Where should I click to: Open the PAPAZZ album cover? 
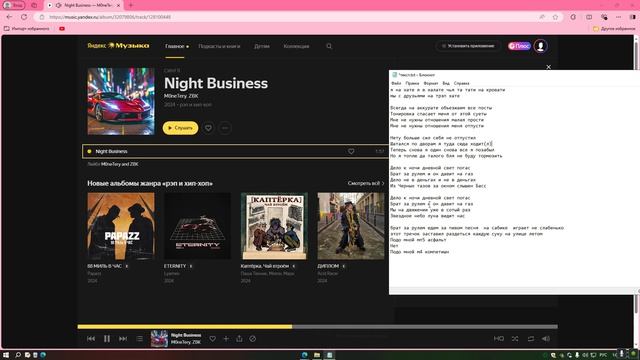click(x=121, y=226)
